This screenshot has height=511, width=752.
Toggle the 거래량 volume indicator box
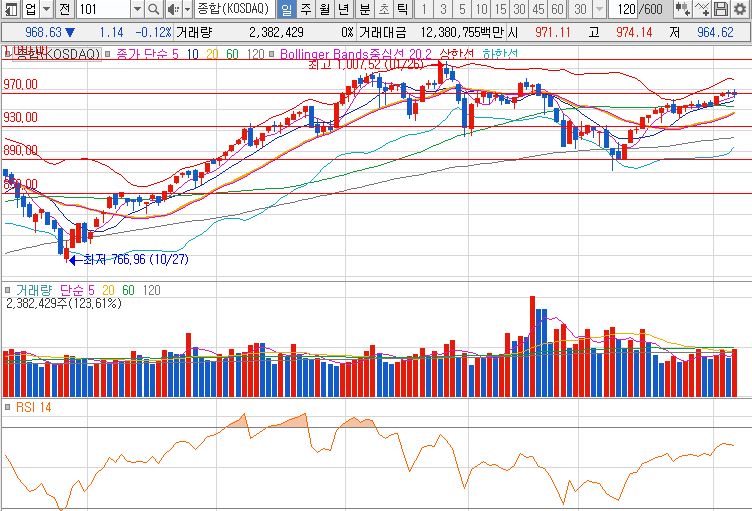point(8,290)
